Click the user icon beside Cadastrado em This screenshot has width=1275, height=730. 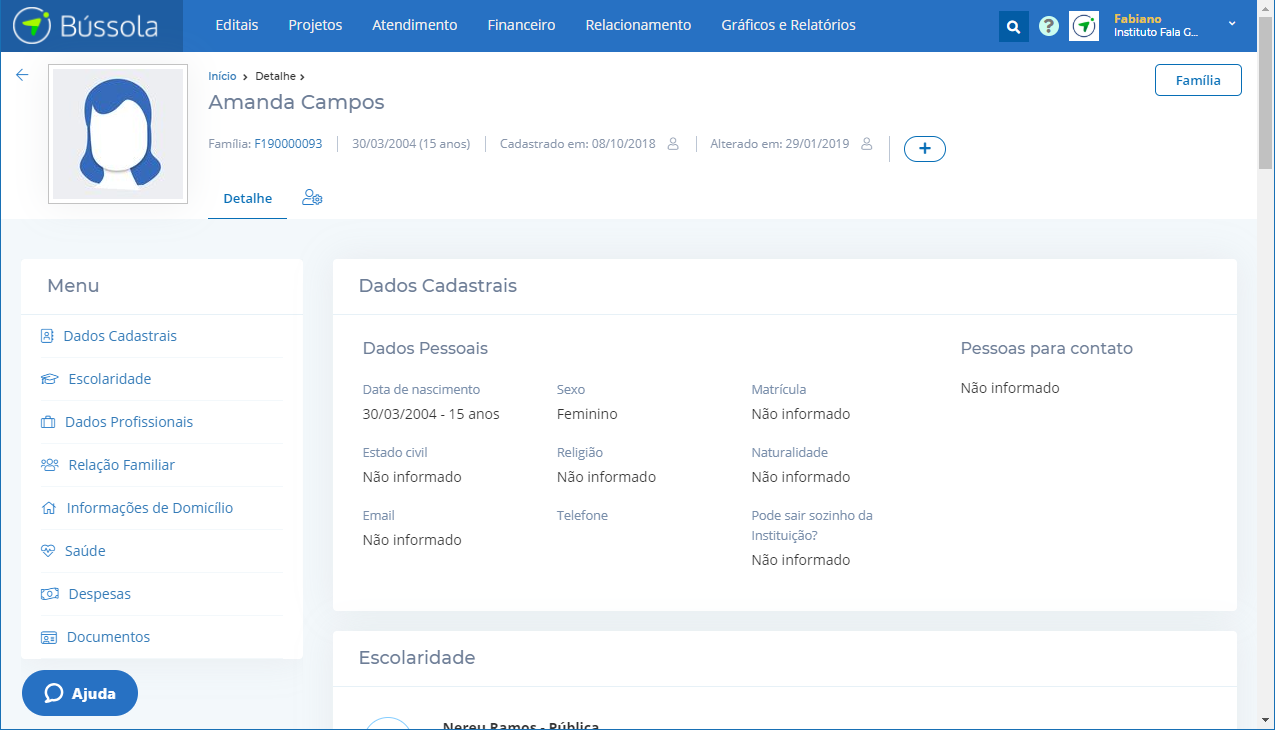pyautogui.click(x=673, y=144)
